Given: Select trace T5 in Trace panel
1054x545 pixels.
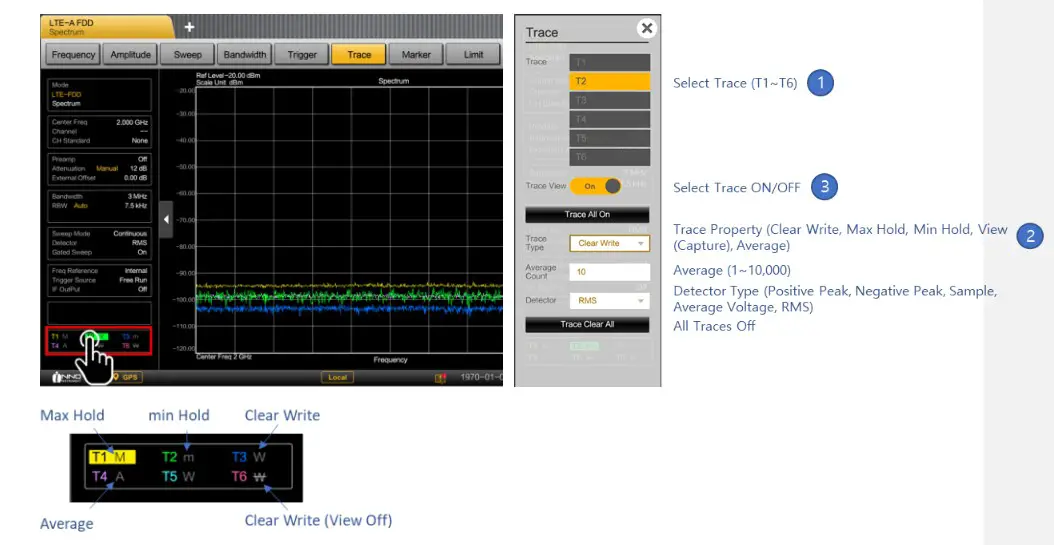Looking at the screenshot, I should (x=610, y=138).
